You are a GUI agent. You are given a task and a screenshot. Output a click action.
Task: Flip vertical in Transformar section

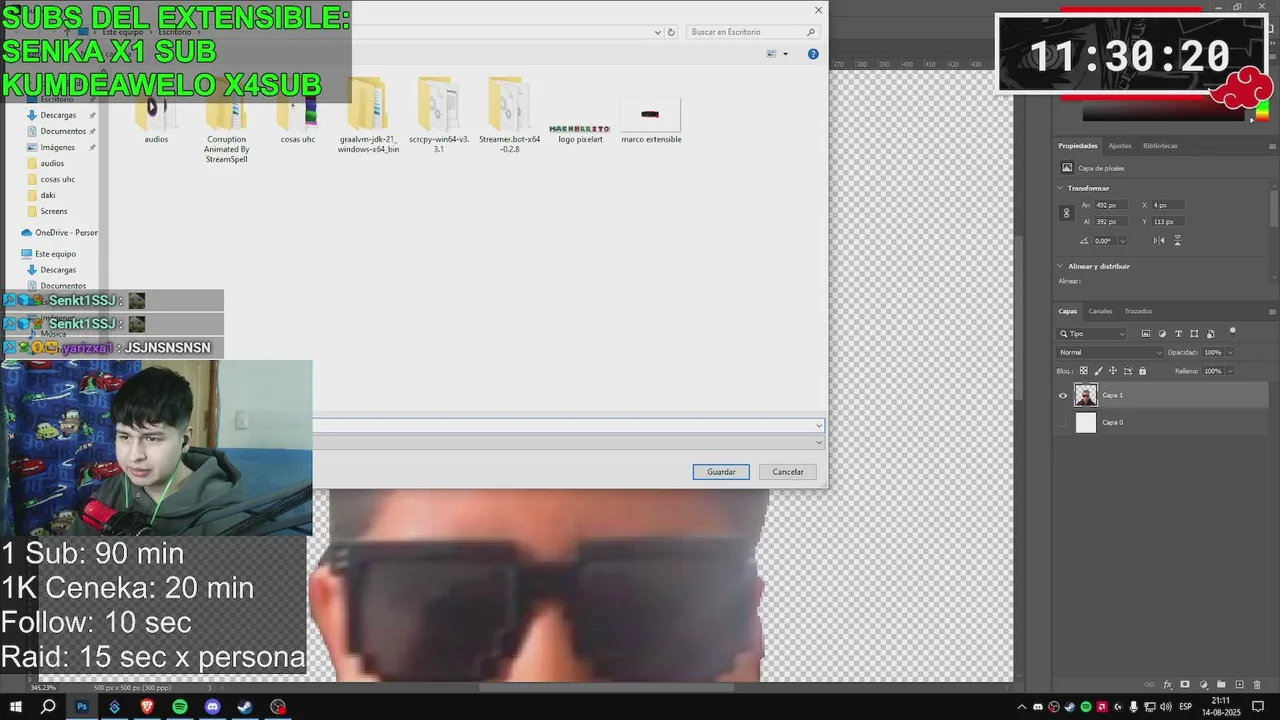[1177, 241]
